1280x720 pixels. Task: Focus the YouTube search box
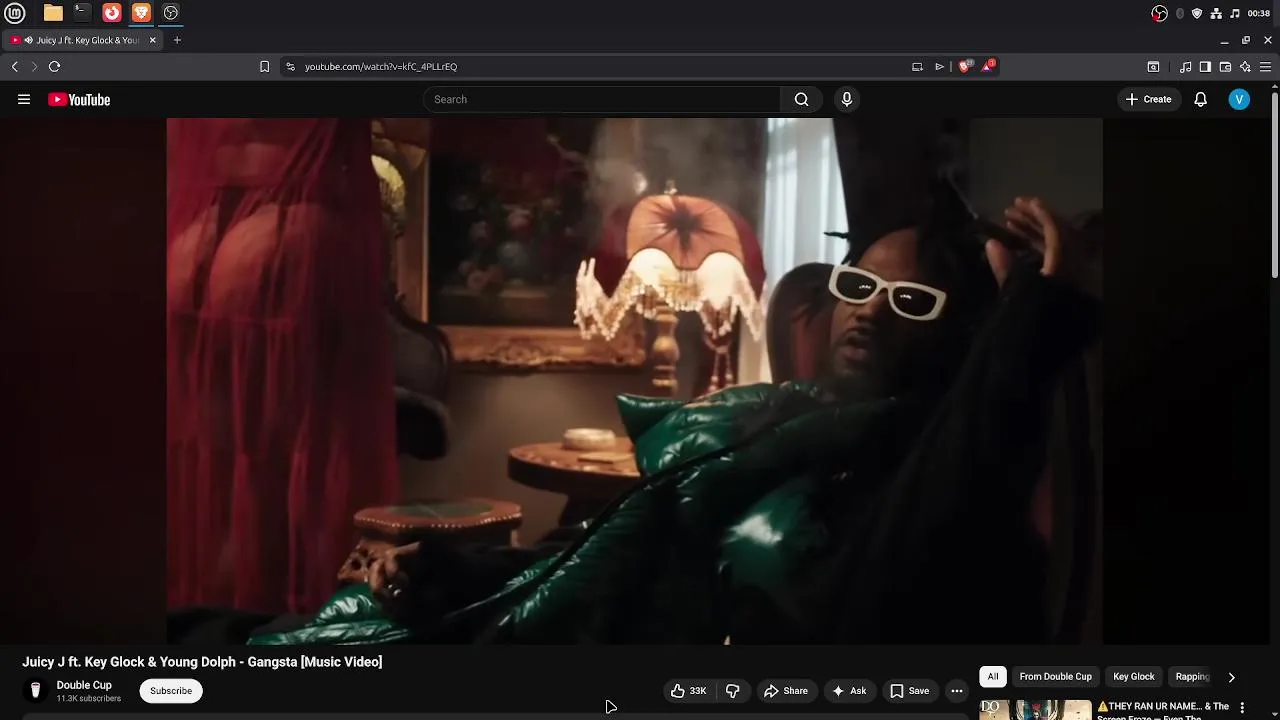tap(602, 99)
